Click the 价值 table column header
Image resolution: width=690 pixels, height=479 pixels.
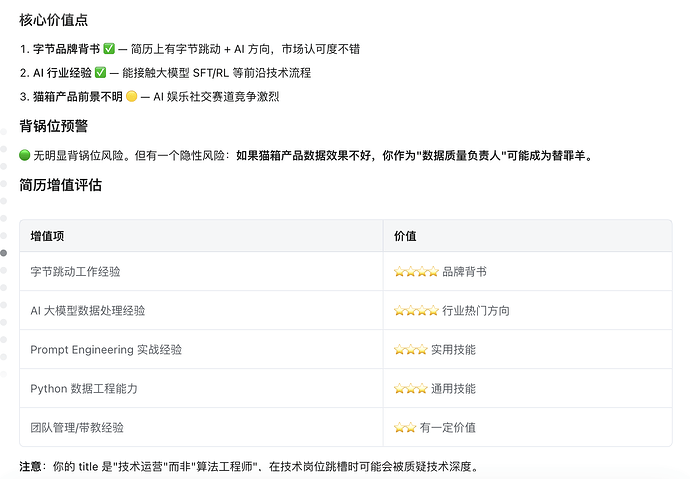(x=405, y=236)
